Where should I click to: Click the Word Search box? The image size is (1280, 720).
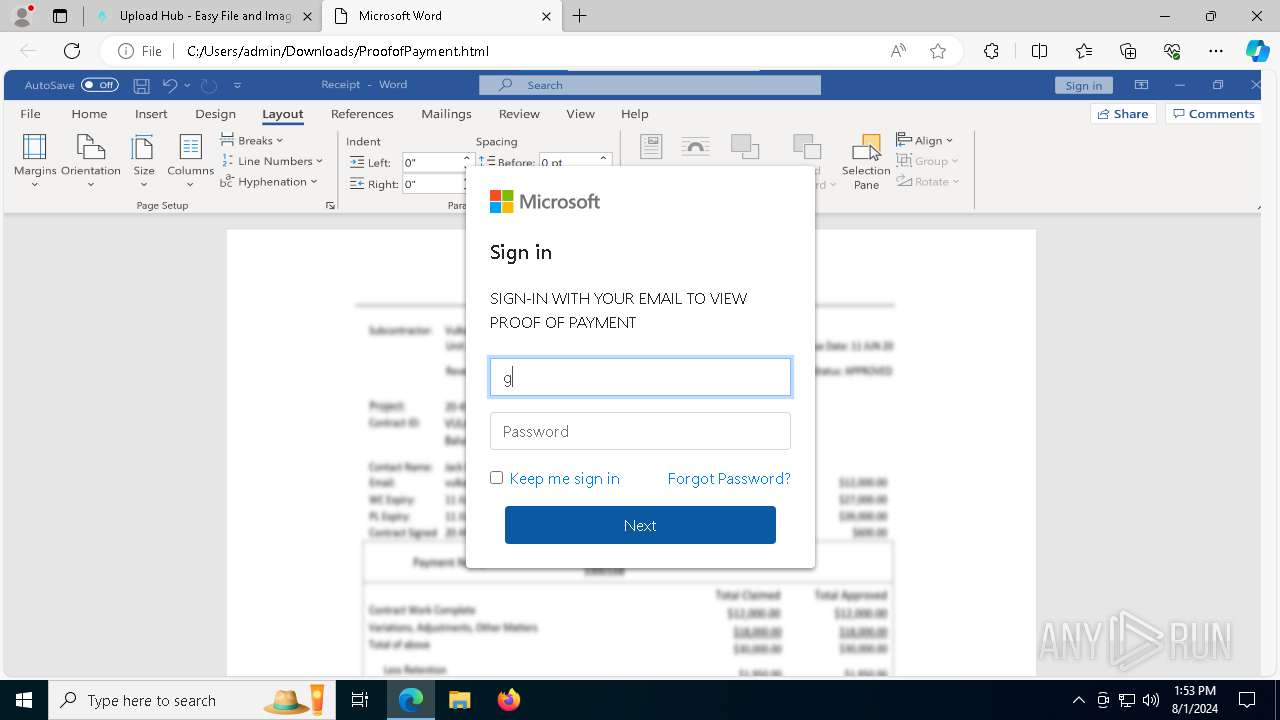[650, 85]
